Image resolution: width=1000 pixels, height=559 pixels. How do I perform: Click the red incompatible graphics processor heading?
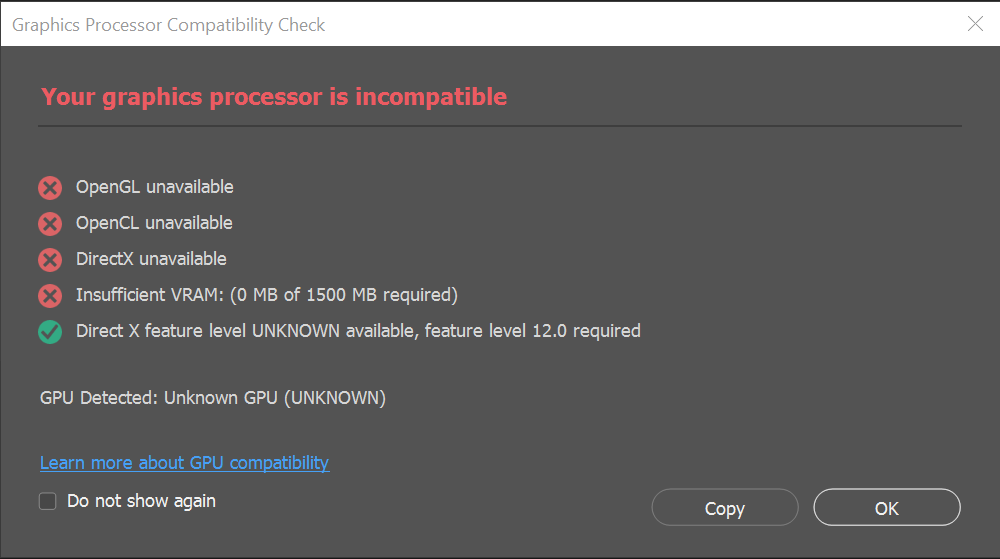274,97
